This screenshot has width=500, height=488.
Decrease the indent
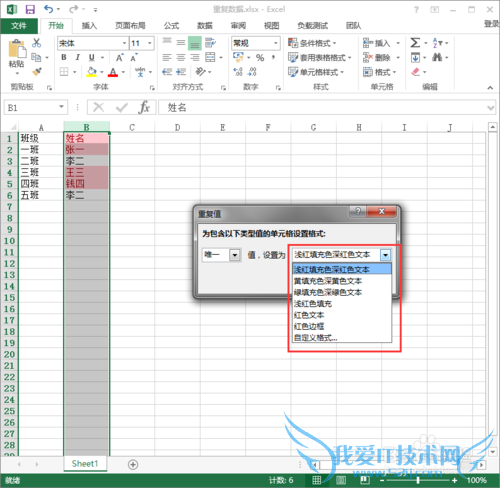pos(167,72)
